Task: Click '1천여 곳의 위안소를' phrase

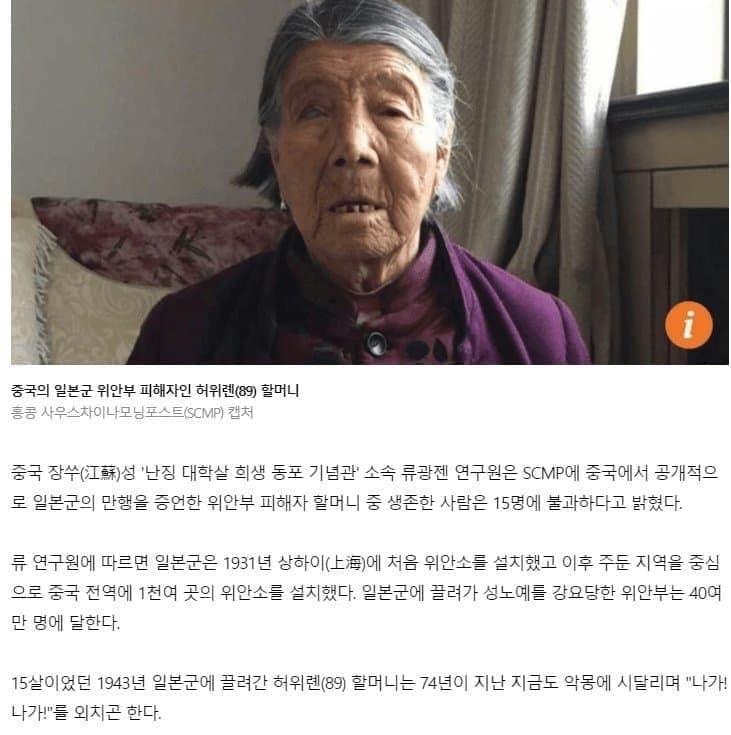Action: pos(211,593)
